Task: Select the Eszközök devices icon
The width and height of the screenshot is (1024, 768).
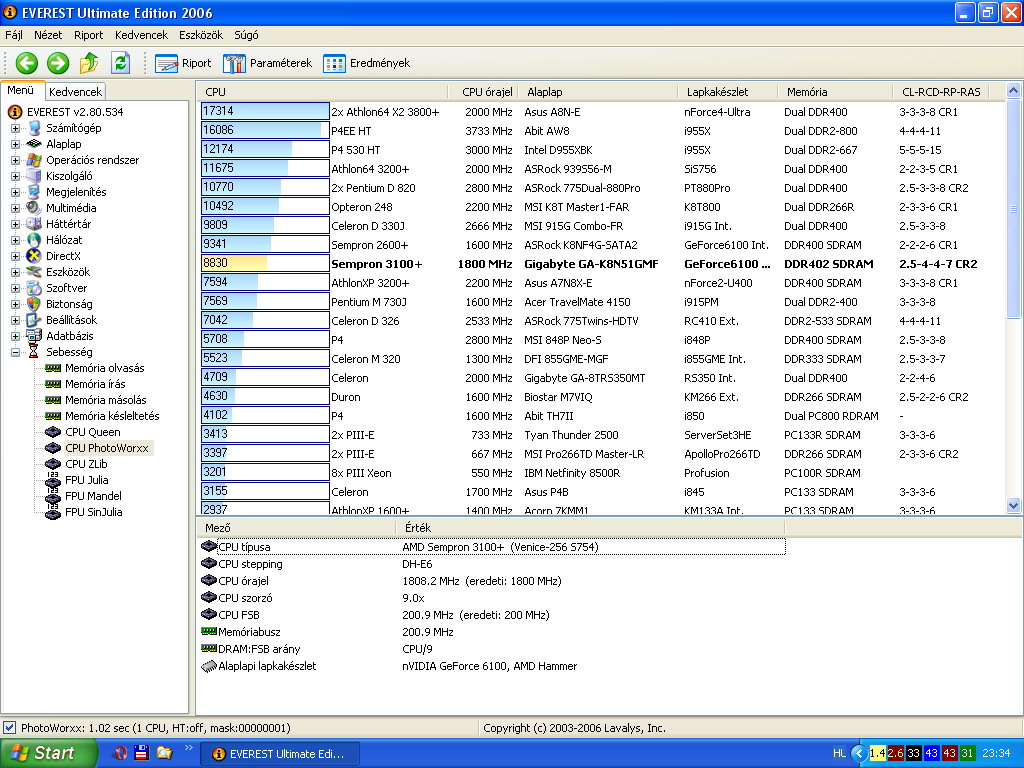Action: (34, 272)
